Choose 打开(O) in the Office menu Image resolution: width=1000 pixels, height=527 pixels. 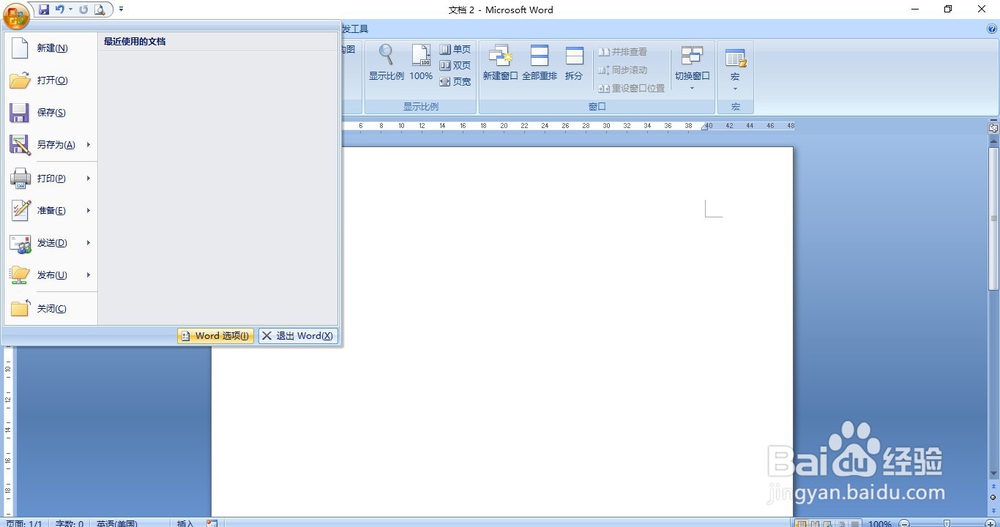[x=51, y=80]
